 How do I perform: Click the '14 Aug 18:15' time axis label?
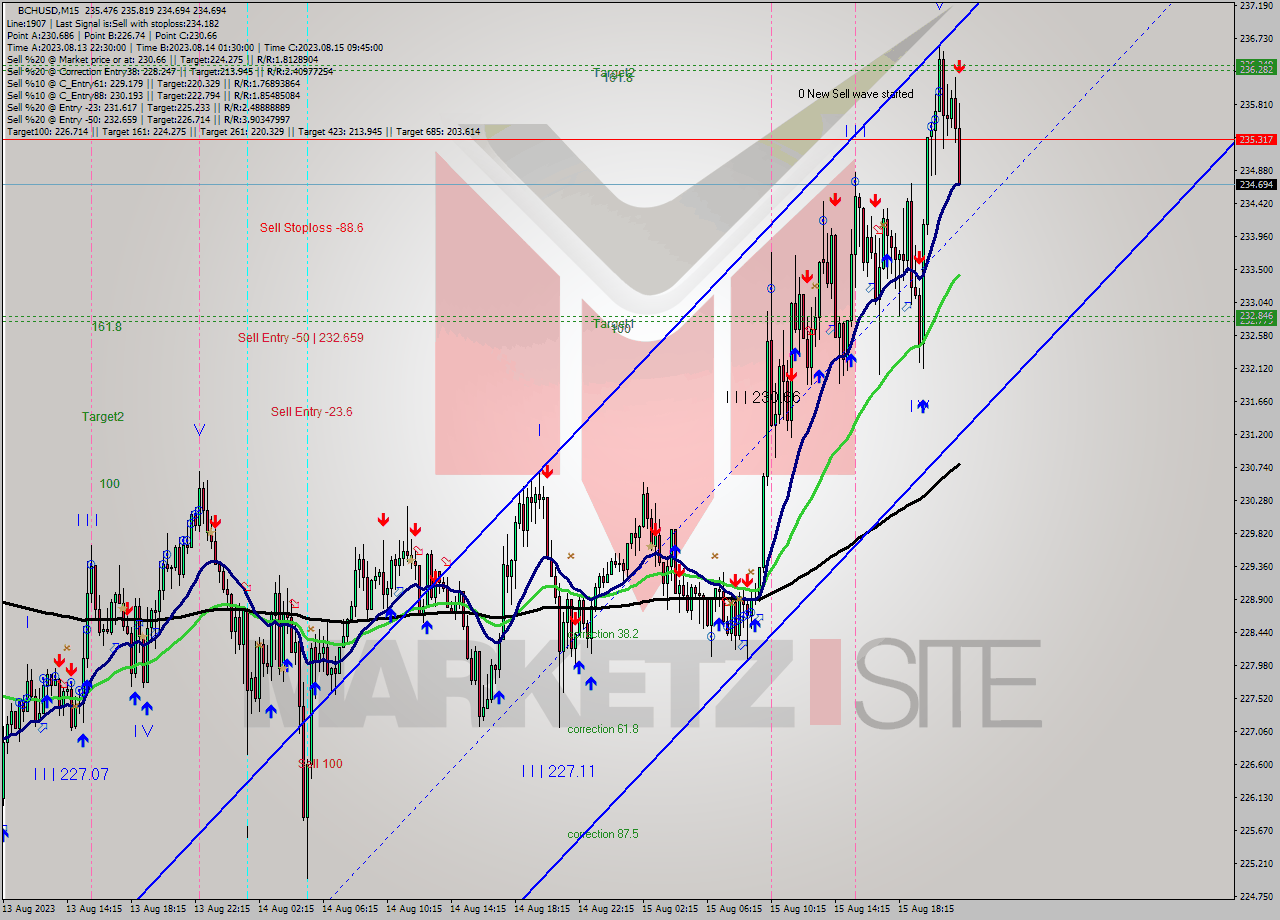pos(542,909)
